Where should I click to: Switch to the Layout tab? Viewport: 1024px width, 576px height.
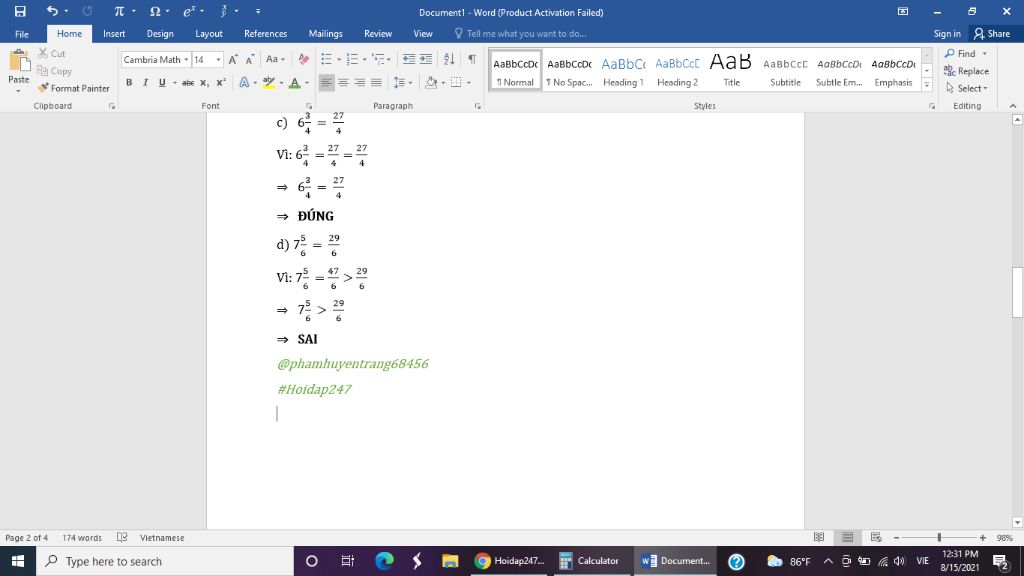[209, 33]
